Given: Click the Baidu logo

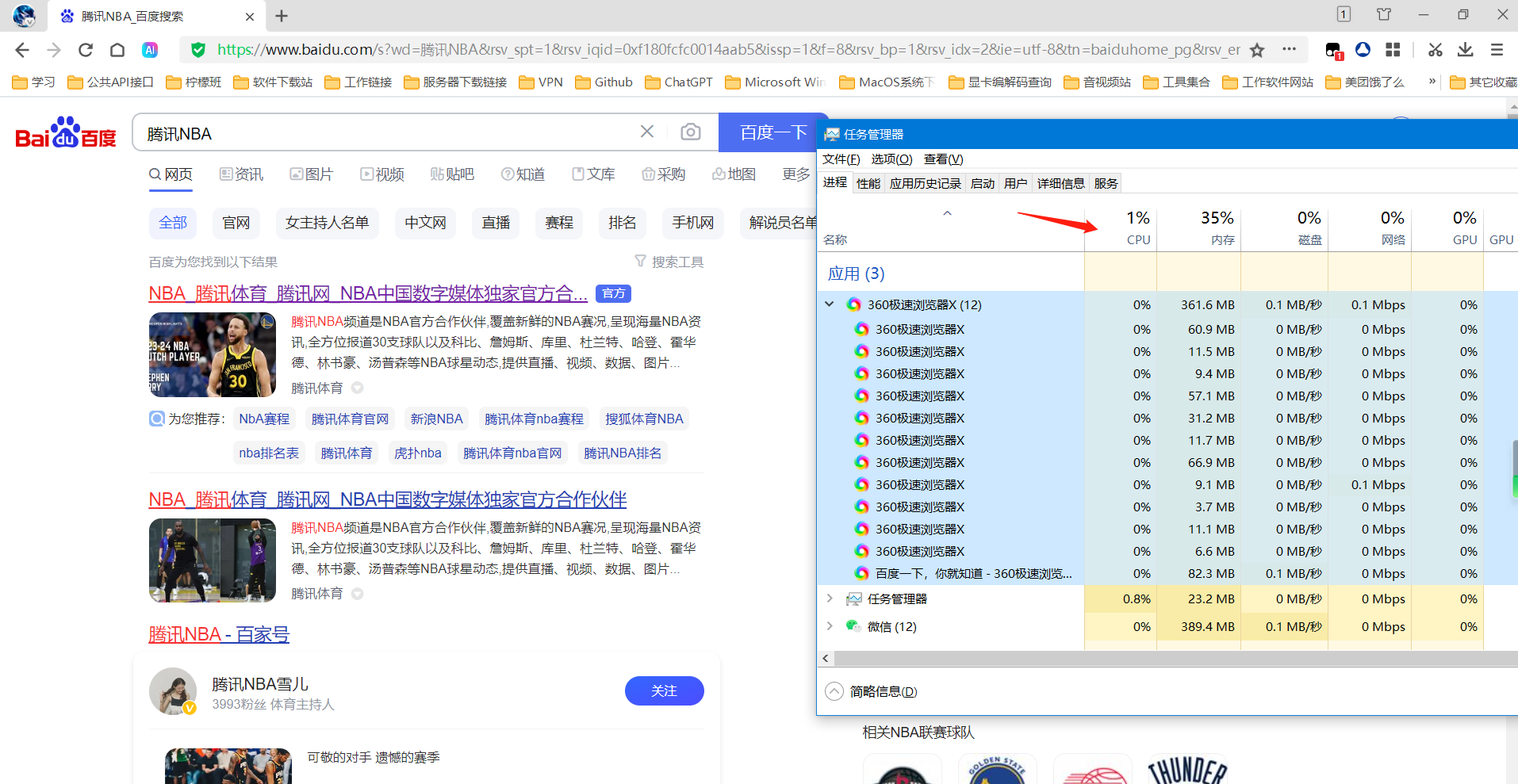Looking at the screenshot, I should click(x=66, y=133).
